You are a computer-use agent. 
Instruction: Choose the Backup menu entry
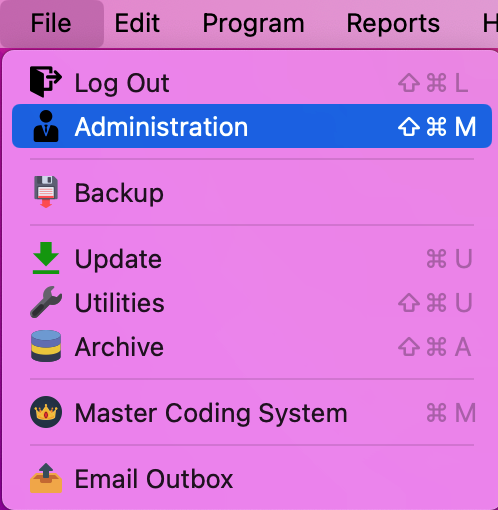(252, 192)
